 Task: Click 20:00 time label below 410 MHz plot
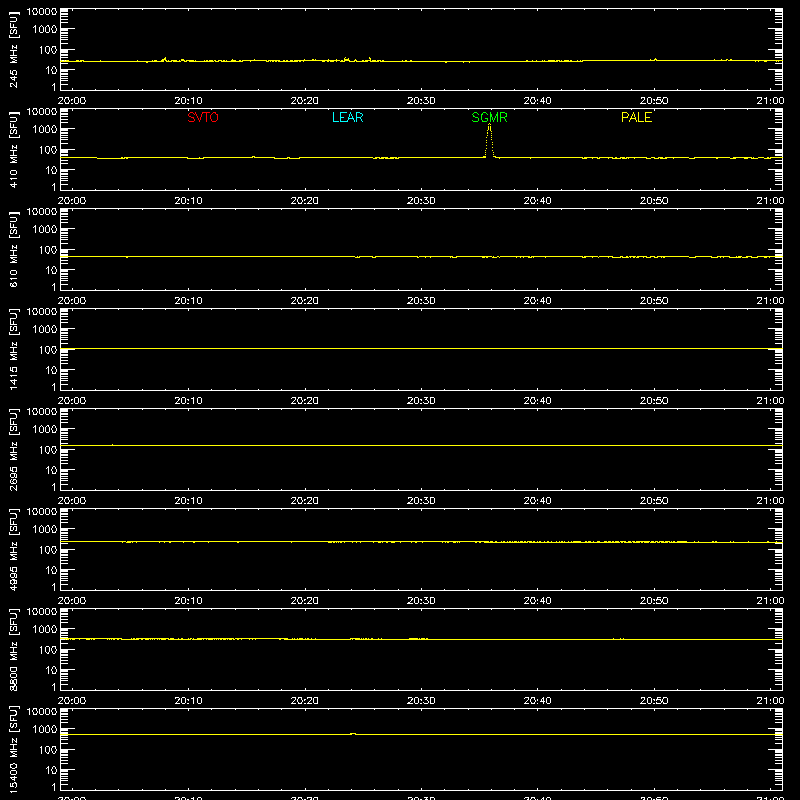(72, 201)
